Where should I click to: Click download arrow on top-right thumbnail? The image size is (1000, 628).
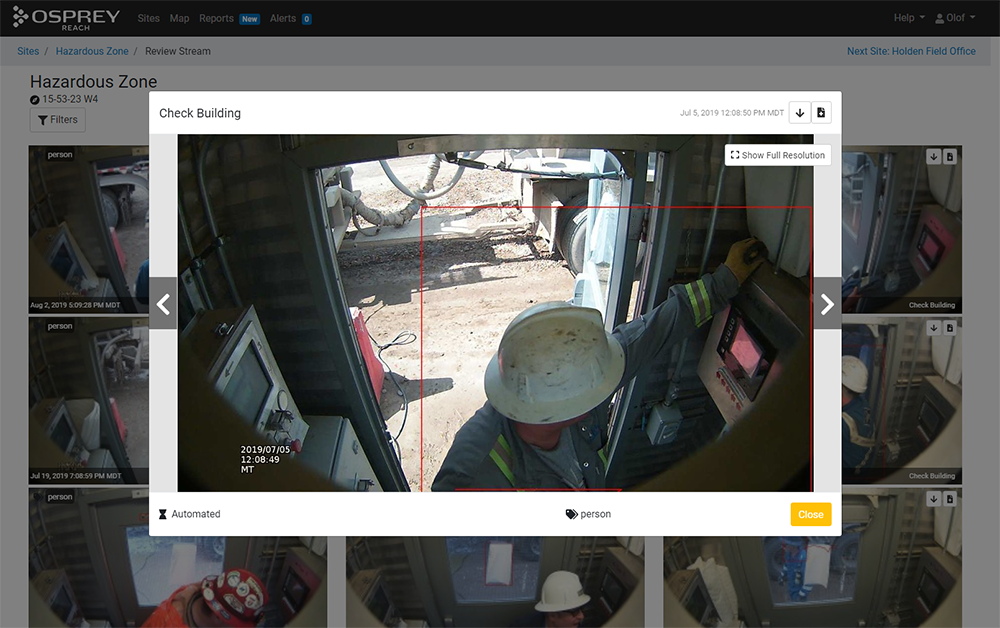(933, 156)
